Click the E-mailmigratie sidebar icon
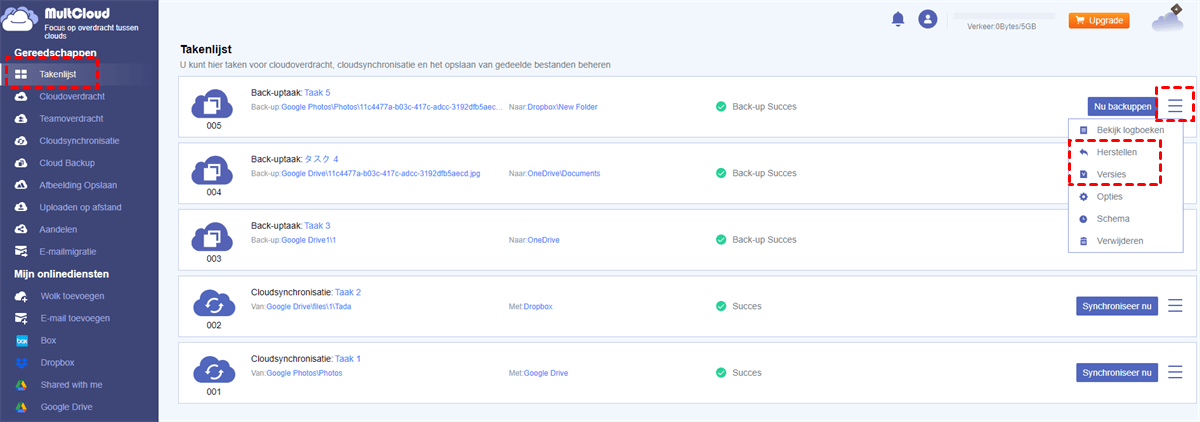The image size is (1200, 422). point(21,251)
